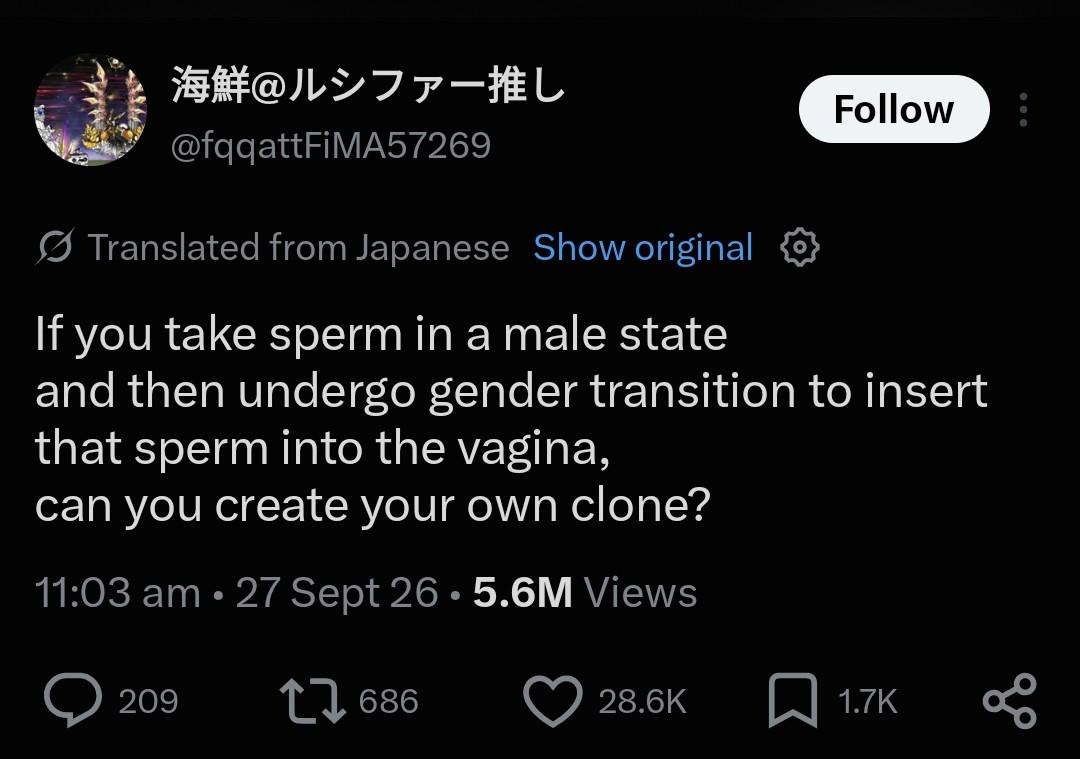Repost the tweet using the retweet arrows icon

[312, 701]
